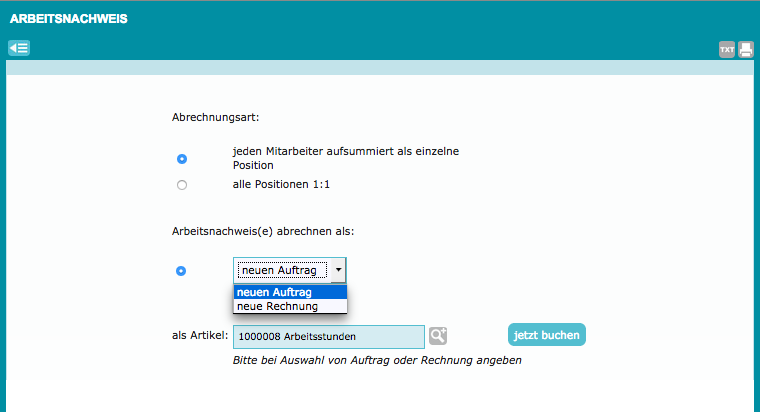Export the page via TXT icon
760x412 pixels.
tap(727, 49)
